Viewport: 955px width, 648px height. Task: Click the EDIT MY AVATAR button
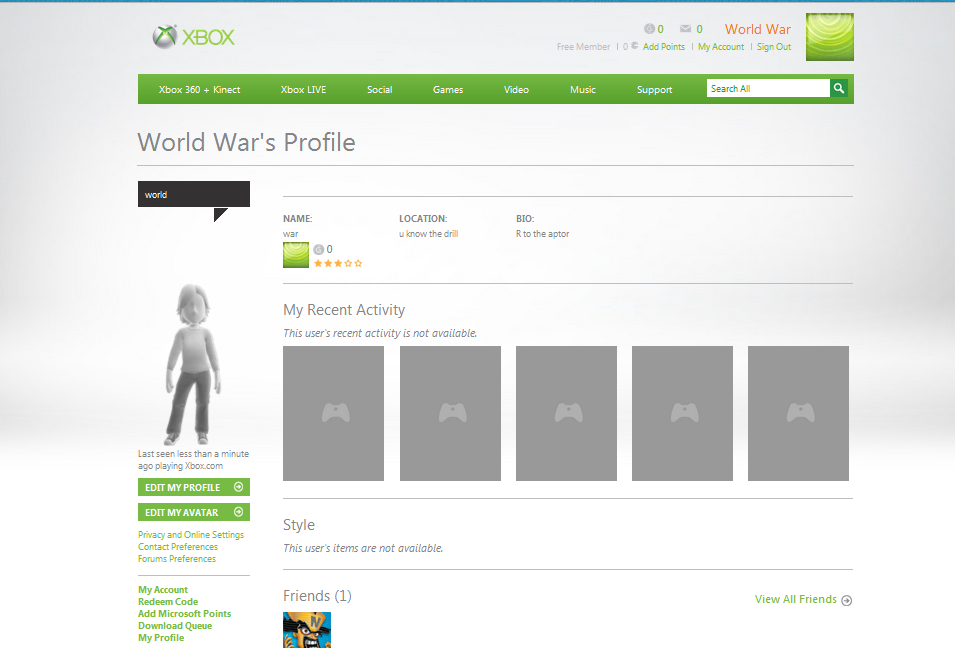point(194,512)
